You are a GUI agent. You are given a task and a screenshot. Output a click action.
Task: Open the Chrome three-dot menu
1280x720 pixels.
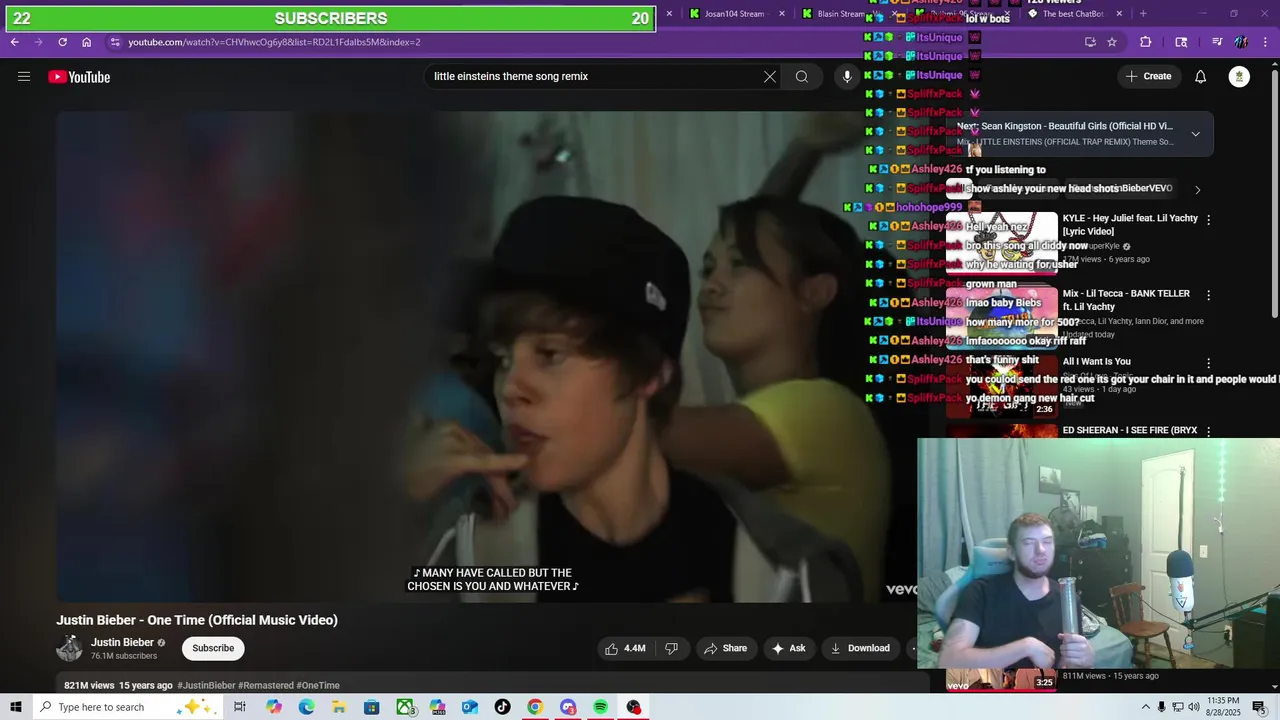coord(1266,42)
